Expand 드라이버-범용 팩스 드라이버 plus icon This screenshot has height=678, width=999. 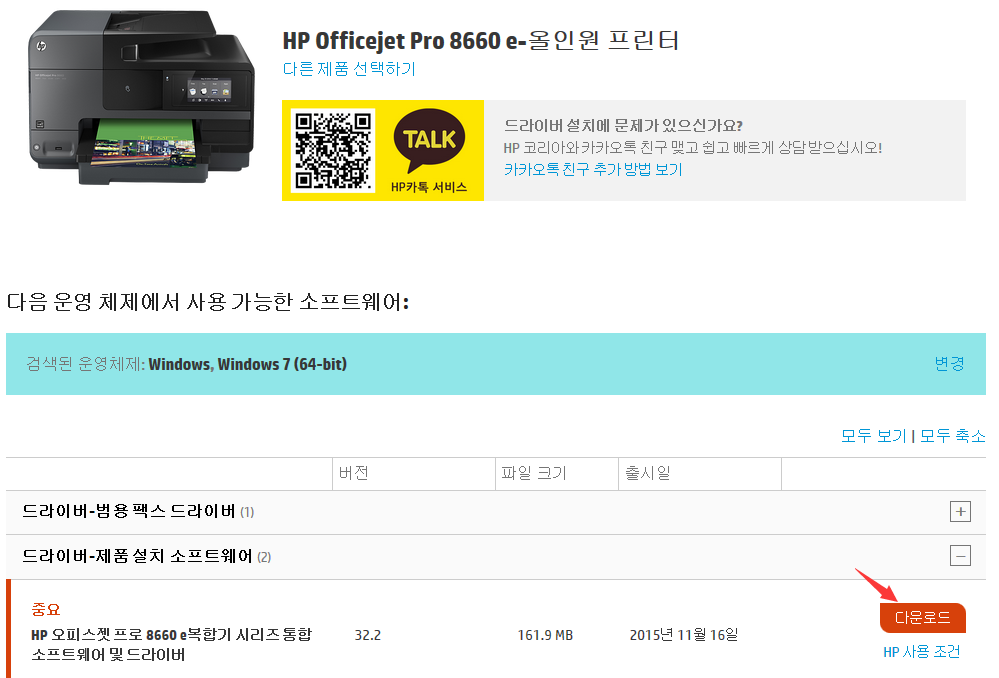960,512
